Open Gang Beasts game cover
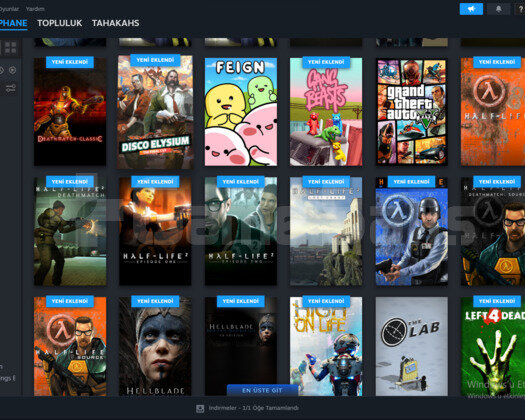Image resolution: width=525 pixels, height=420 pixels. (x=326, y=112)
